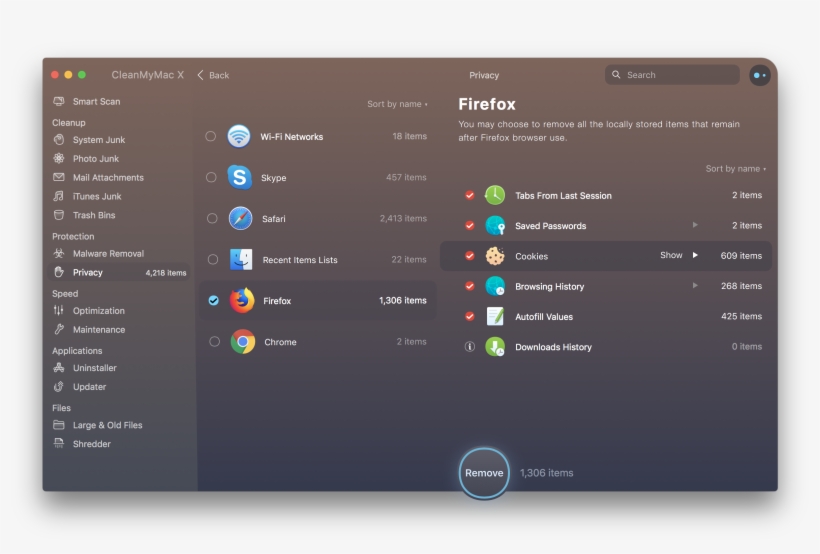Click the Saved Passwords green key icon
The image size is (820, 554).
pos(495,225)
